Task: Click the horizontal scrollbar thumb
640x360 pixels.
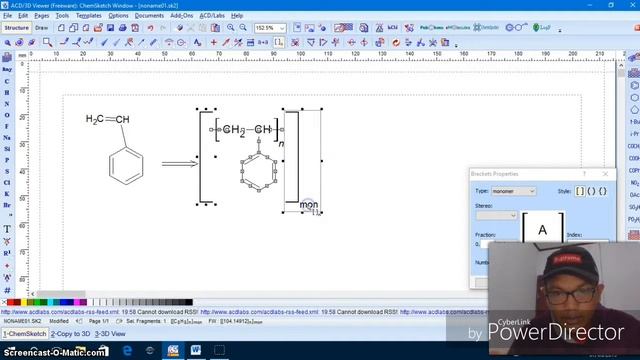Action: (x=60, y=294)
